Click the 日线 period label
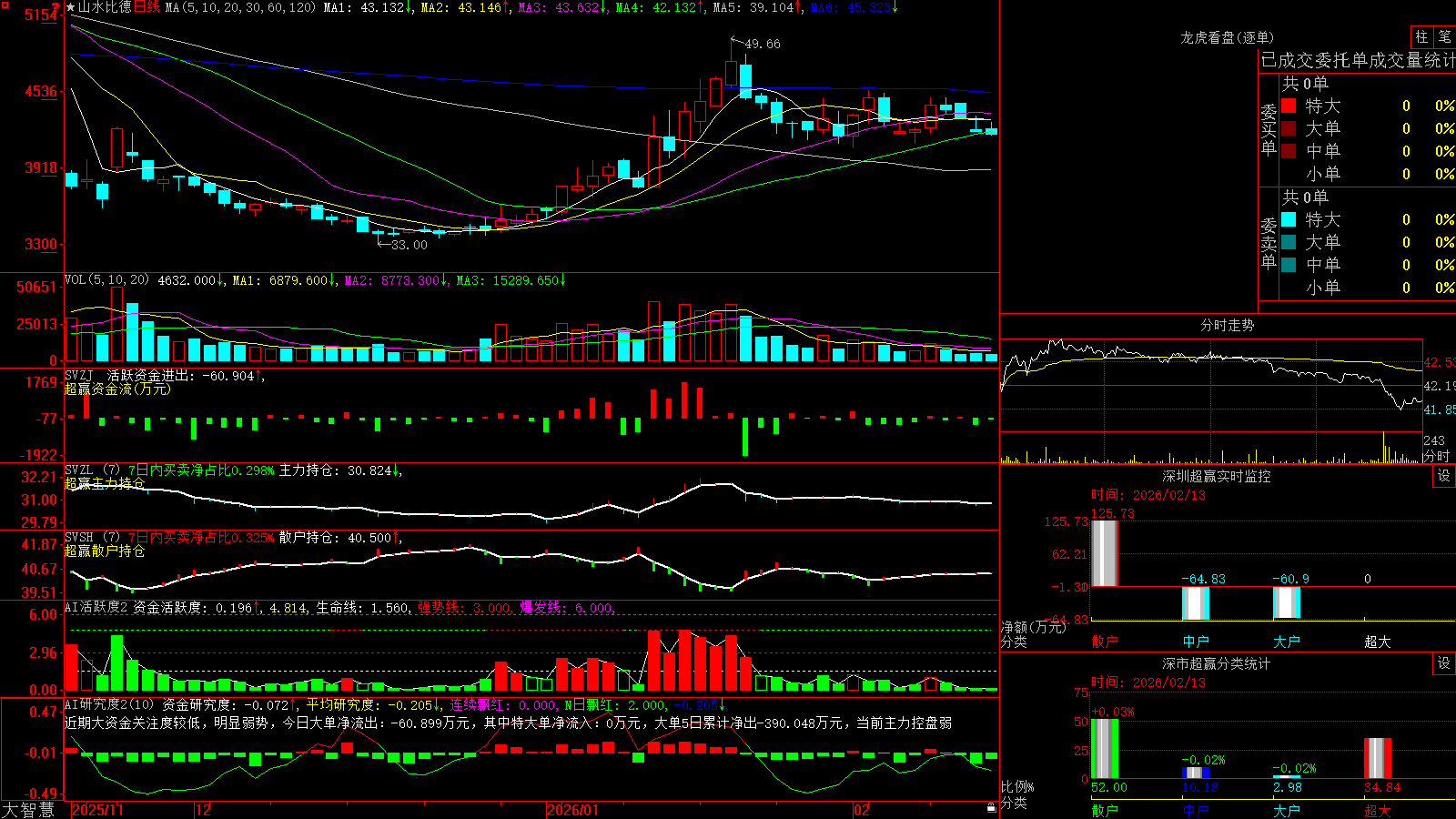The height and width of the screenshot is (819, 1456). (x=147, y=7)
